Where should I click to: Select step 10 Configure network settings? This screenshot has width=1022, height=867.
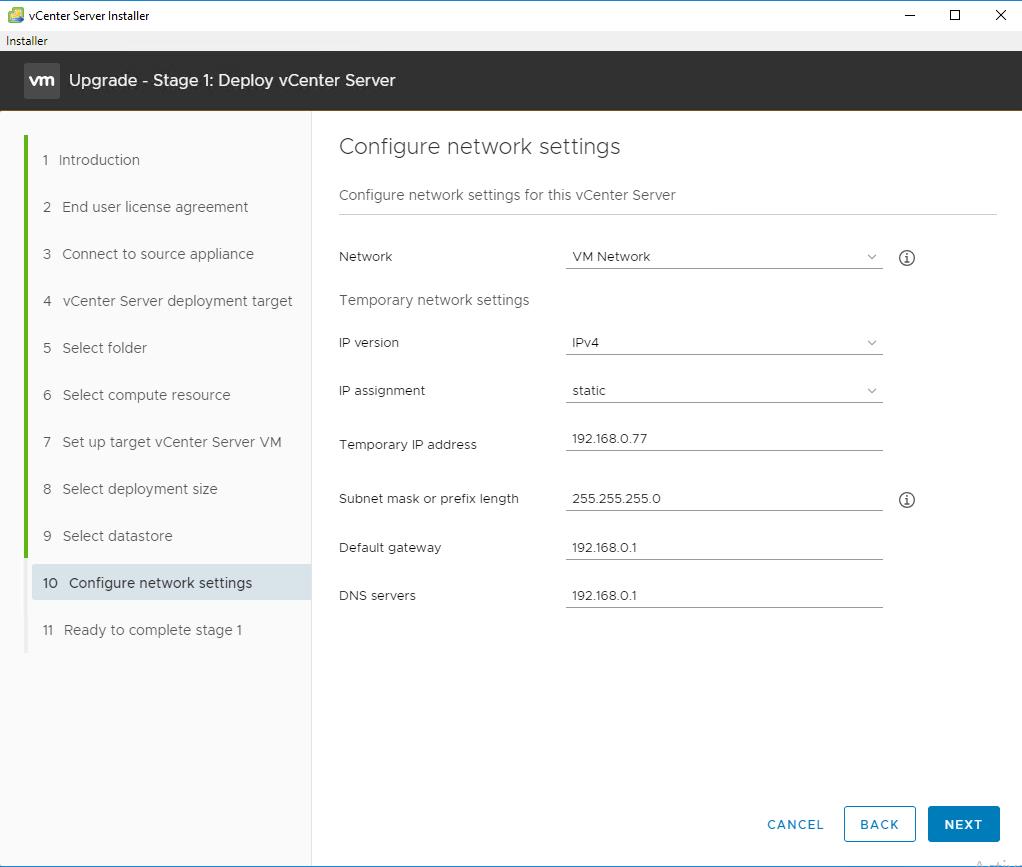click(x=171, y=582)
